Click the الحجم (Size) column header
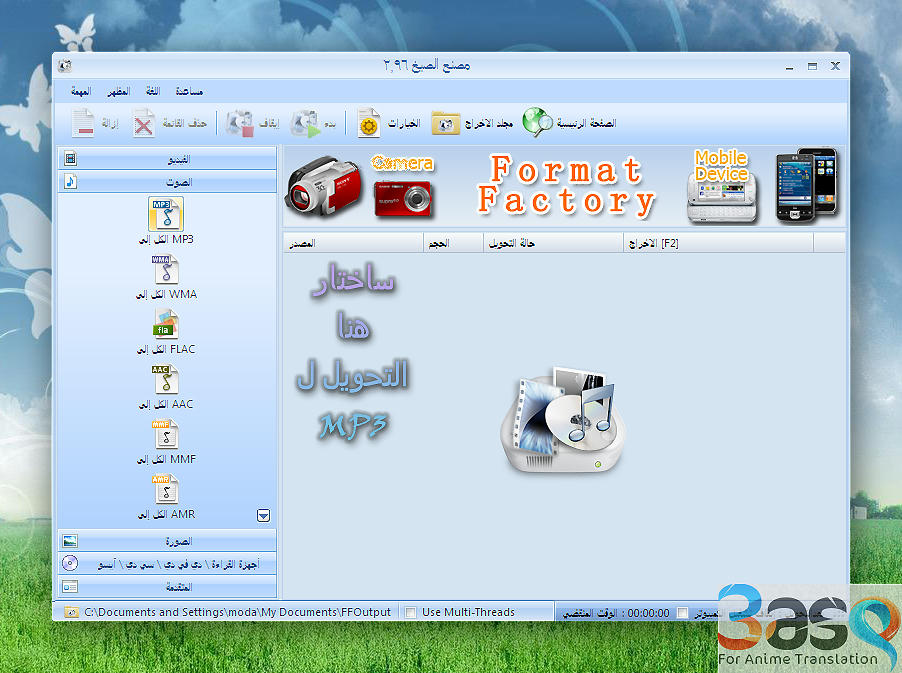902x673 pixels. pos(453,243)
